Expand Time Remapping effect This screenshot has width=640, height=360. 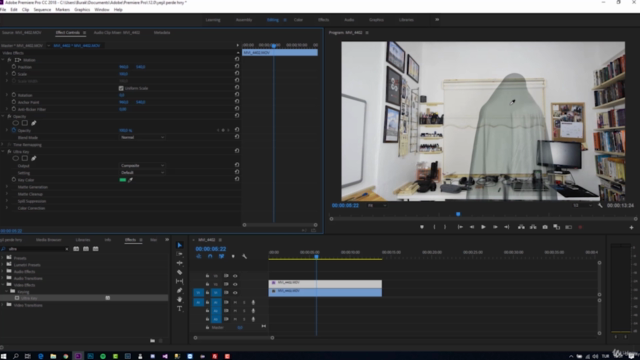[x=3, y=144]
